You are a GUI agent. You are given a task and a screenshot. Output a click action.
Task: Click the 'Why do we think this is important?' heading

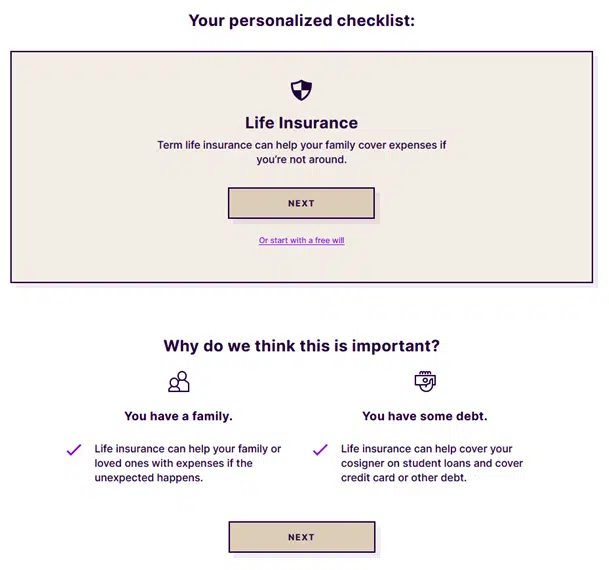[301, 347]
